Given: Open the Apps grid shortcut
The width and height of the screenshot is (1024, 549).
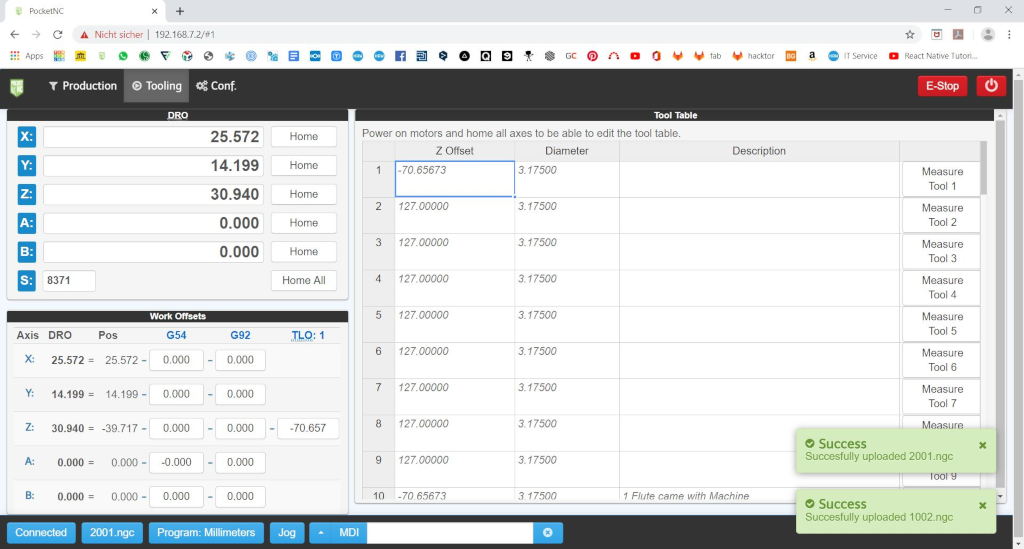Looking at the screenshot, I should pos(26,56).
